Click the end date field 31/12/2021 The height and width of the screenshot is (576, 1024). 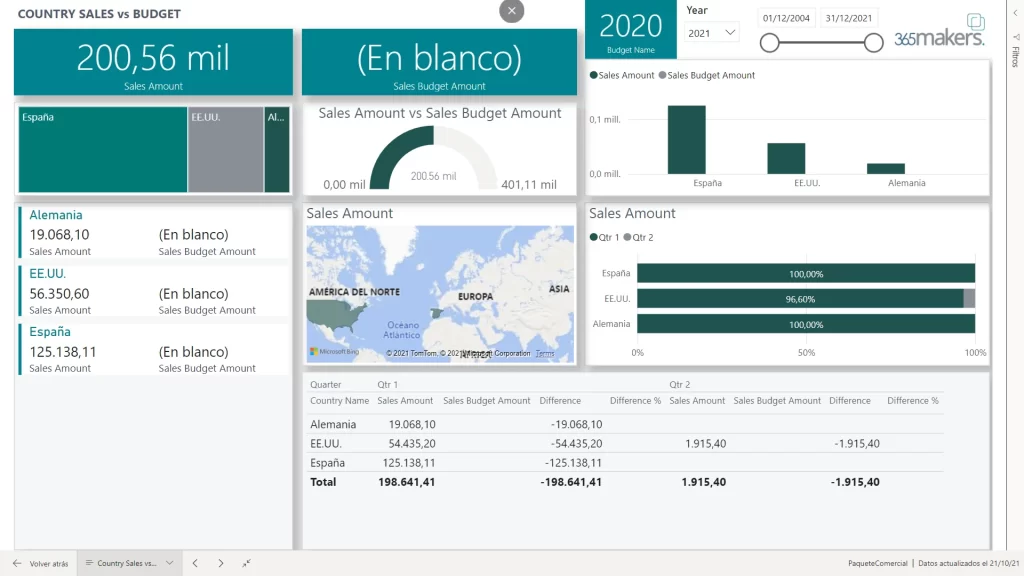pos(848,18)
